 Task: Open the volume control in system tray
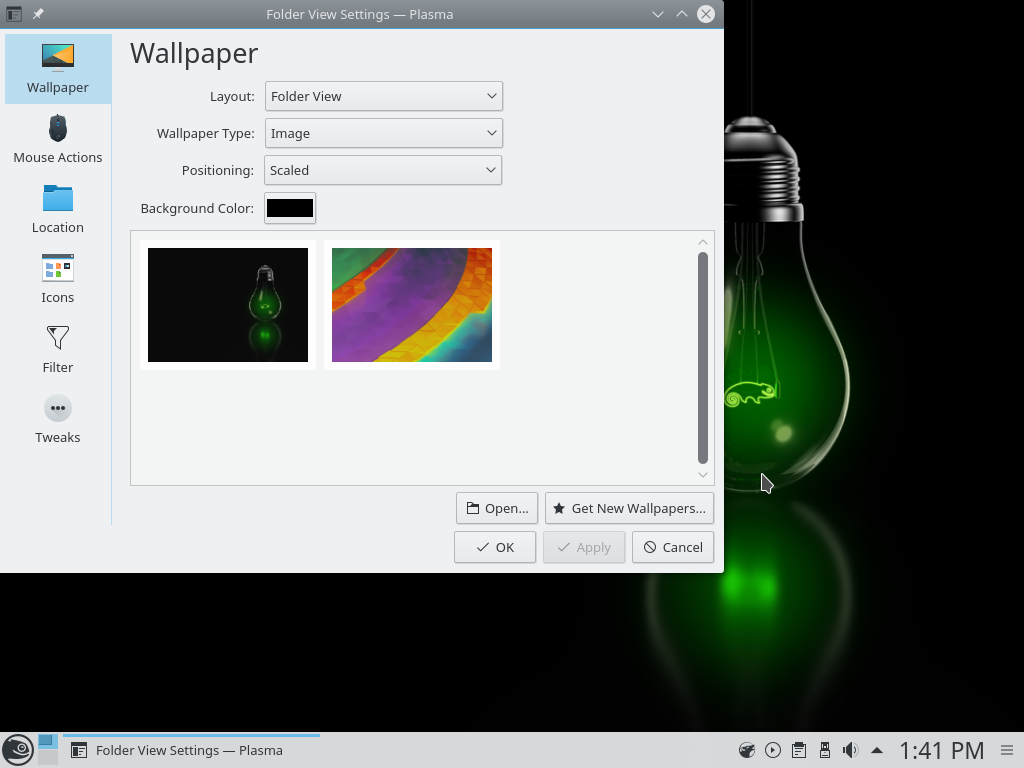[850, 750]
